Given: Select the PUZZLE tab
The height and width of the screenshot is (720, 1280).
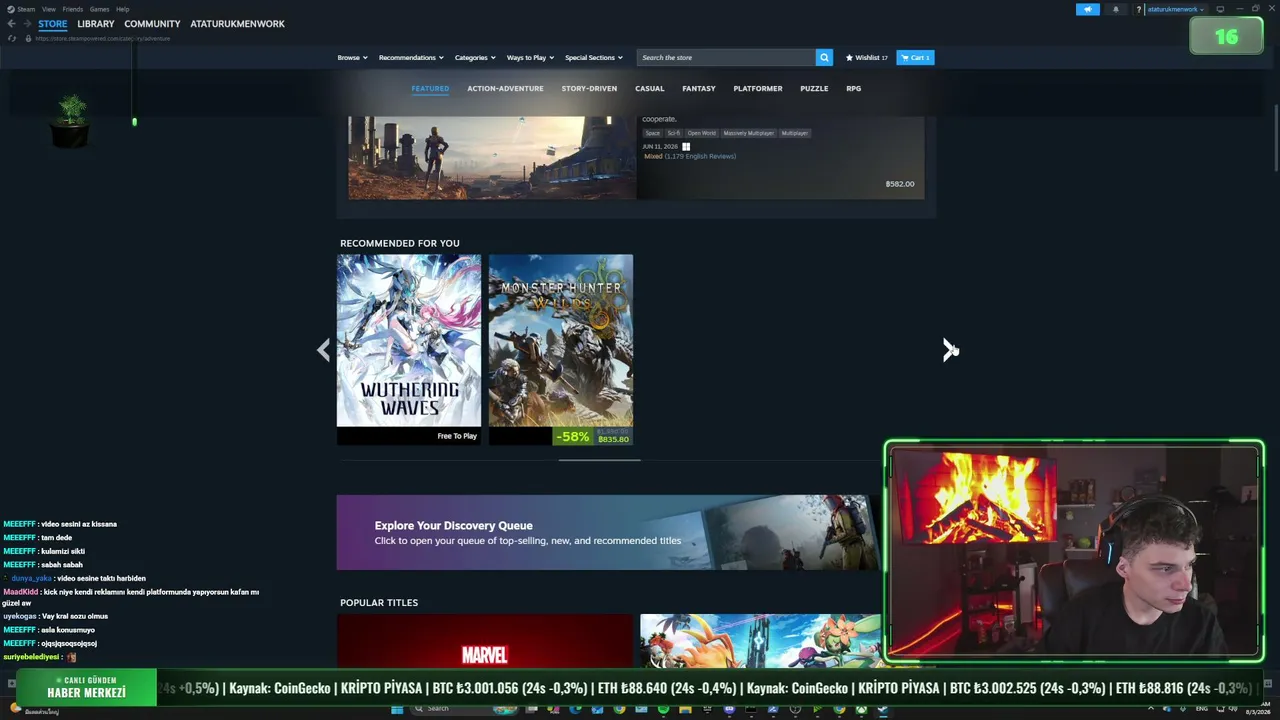Looking at the screenshot, I should (x=814, y=88).
